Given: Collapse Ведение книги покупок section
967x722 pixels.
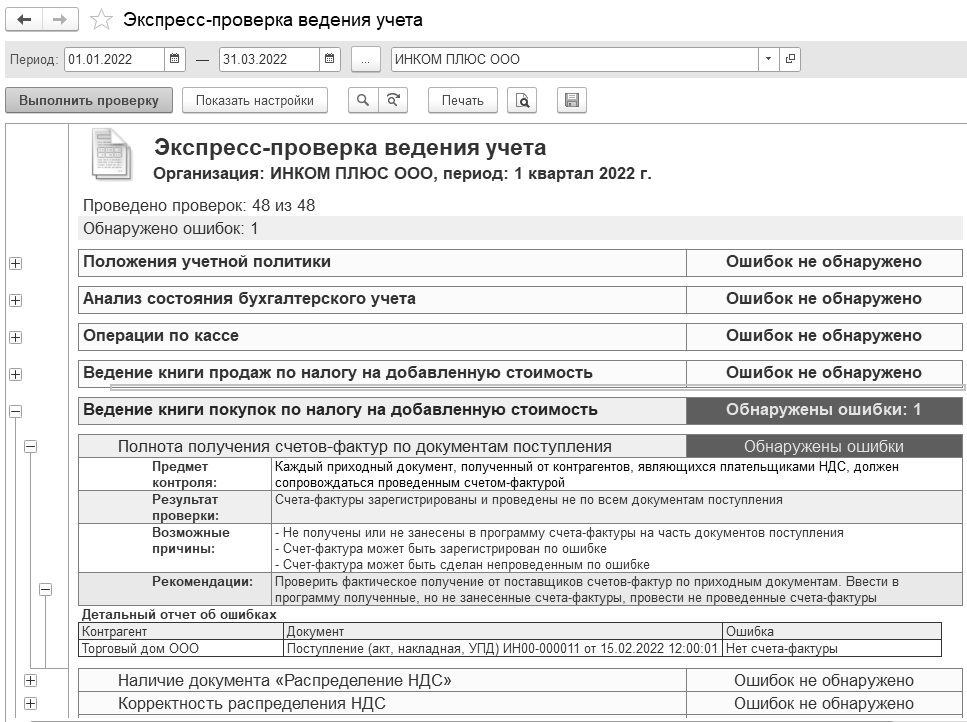Looking at the screenshot, I should tap(15, 411).
